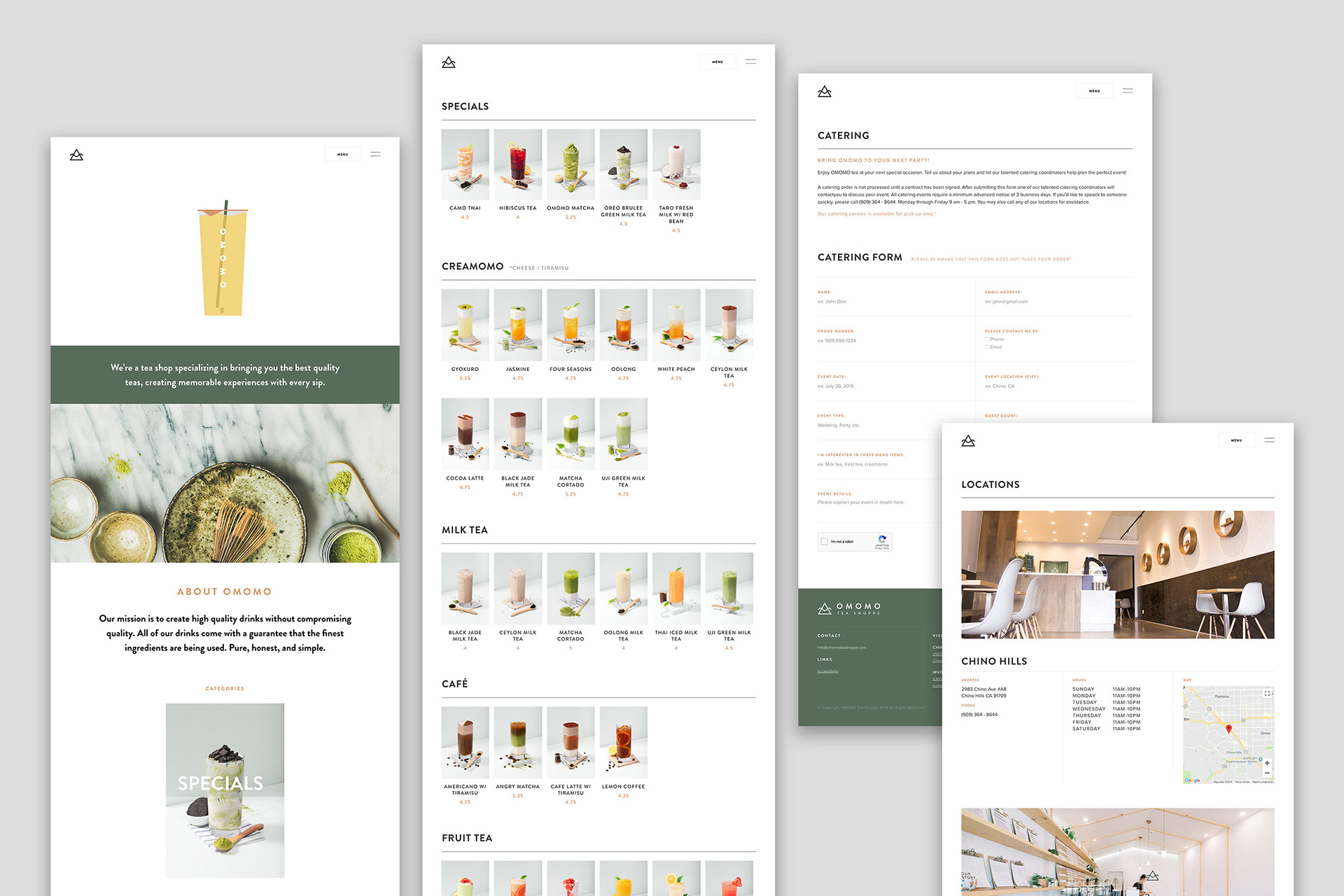Open hamburger menu on the Catering page
Screen dimensions: 1344x896
click(1127, 90)
